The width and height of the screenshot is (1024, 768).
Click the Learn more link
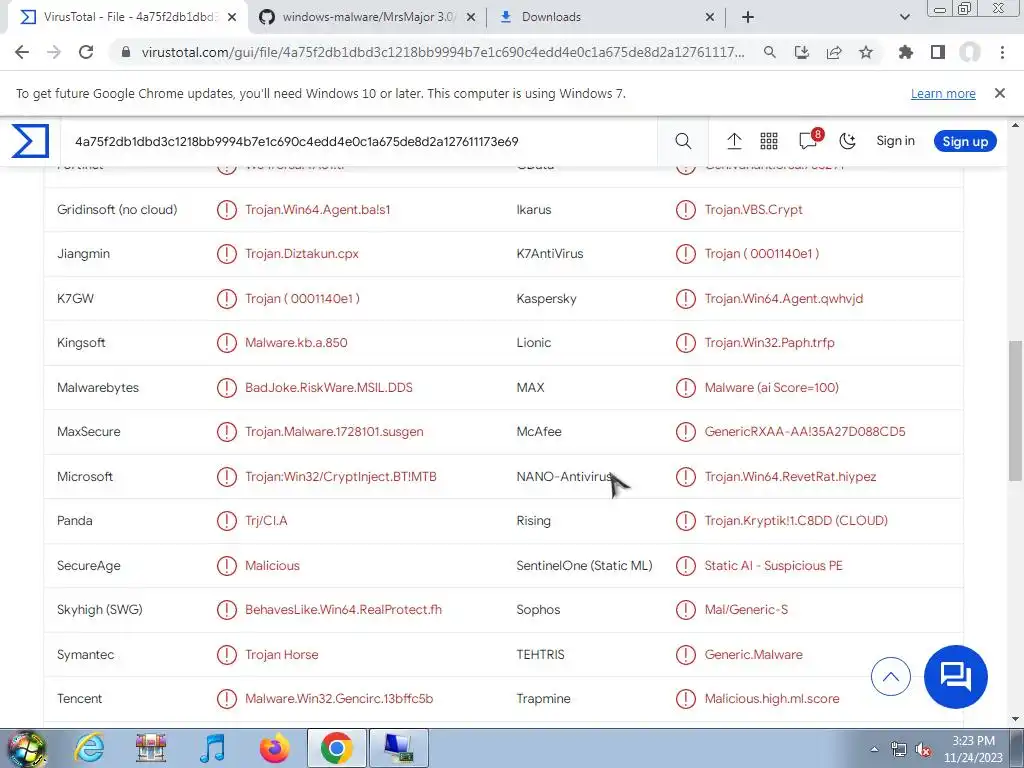pyautogui.click(x=943, y=93)
